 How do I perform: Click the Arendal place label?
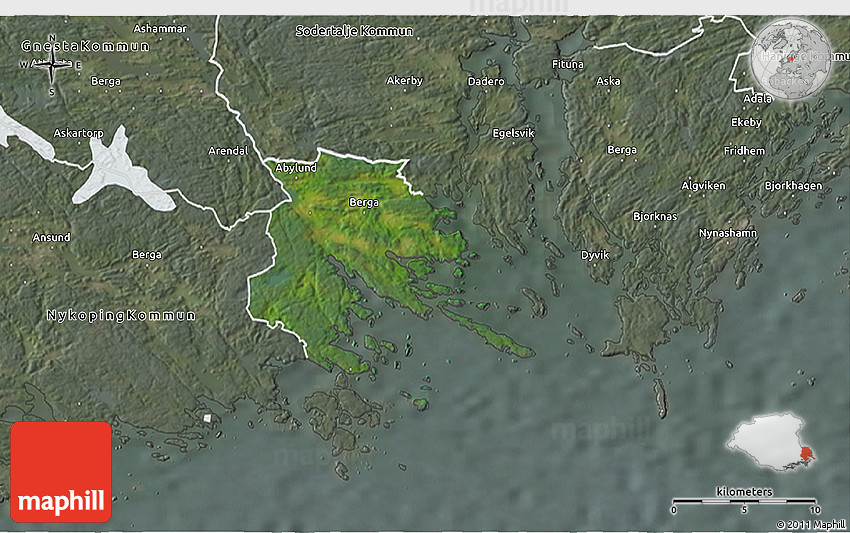point(227,151)
